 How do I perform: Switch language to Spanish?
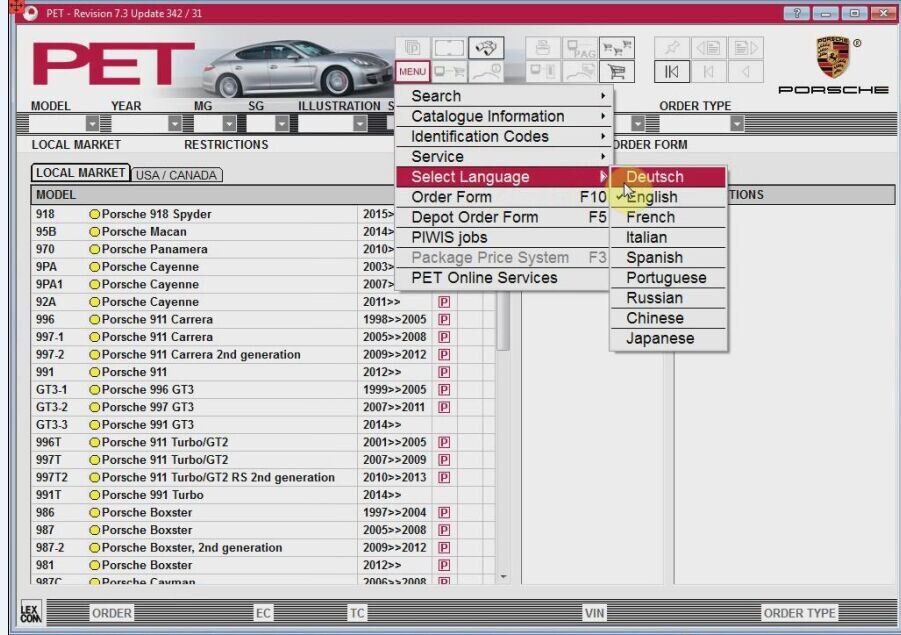668,257
